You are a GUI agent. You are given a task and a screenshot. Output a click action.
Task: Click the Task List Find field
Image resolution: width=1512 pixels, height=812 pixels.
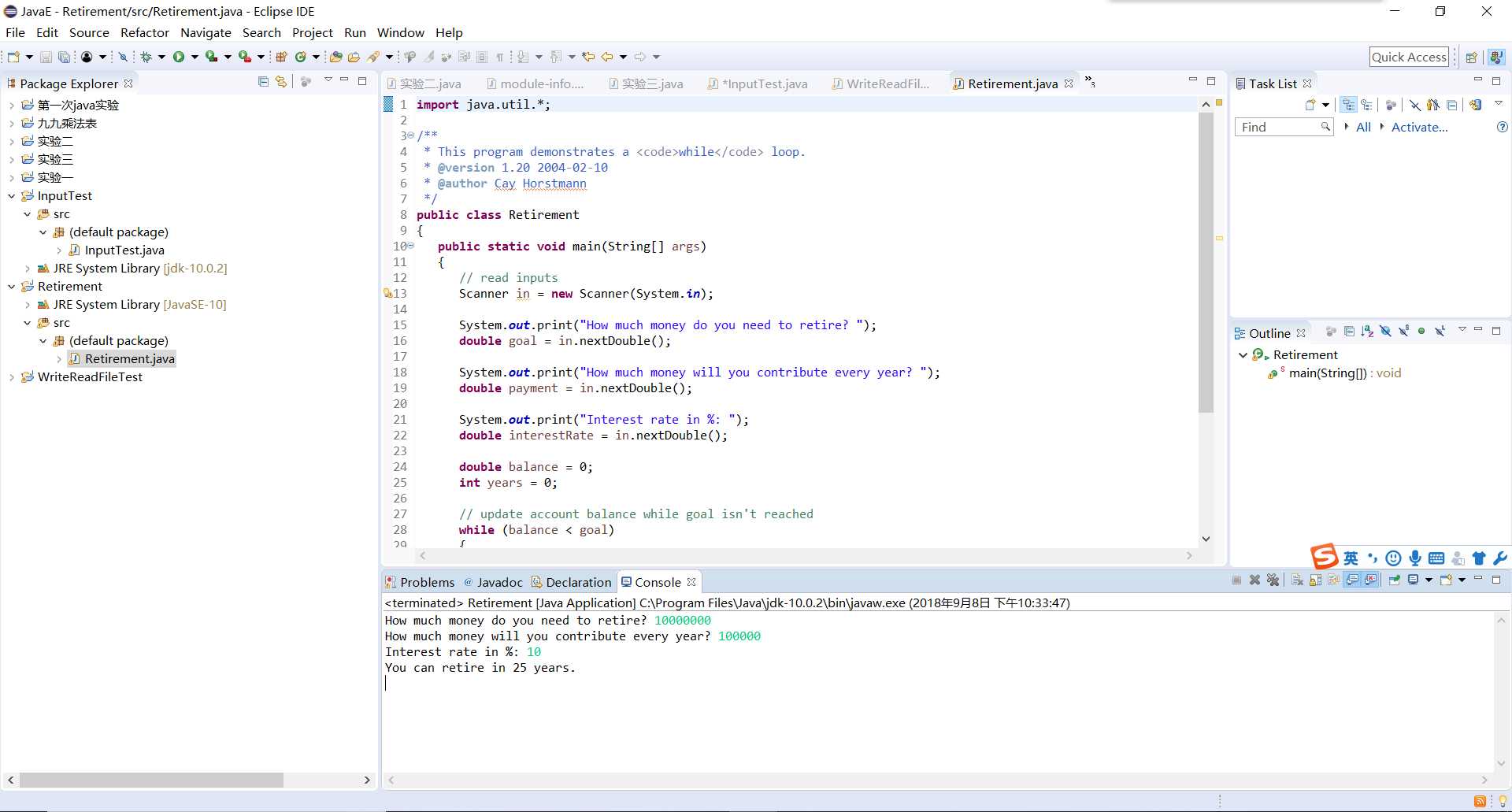click(1284, 127)
